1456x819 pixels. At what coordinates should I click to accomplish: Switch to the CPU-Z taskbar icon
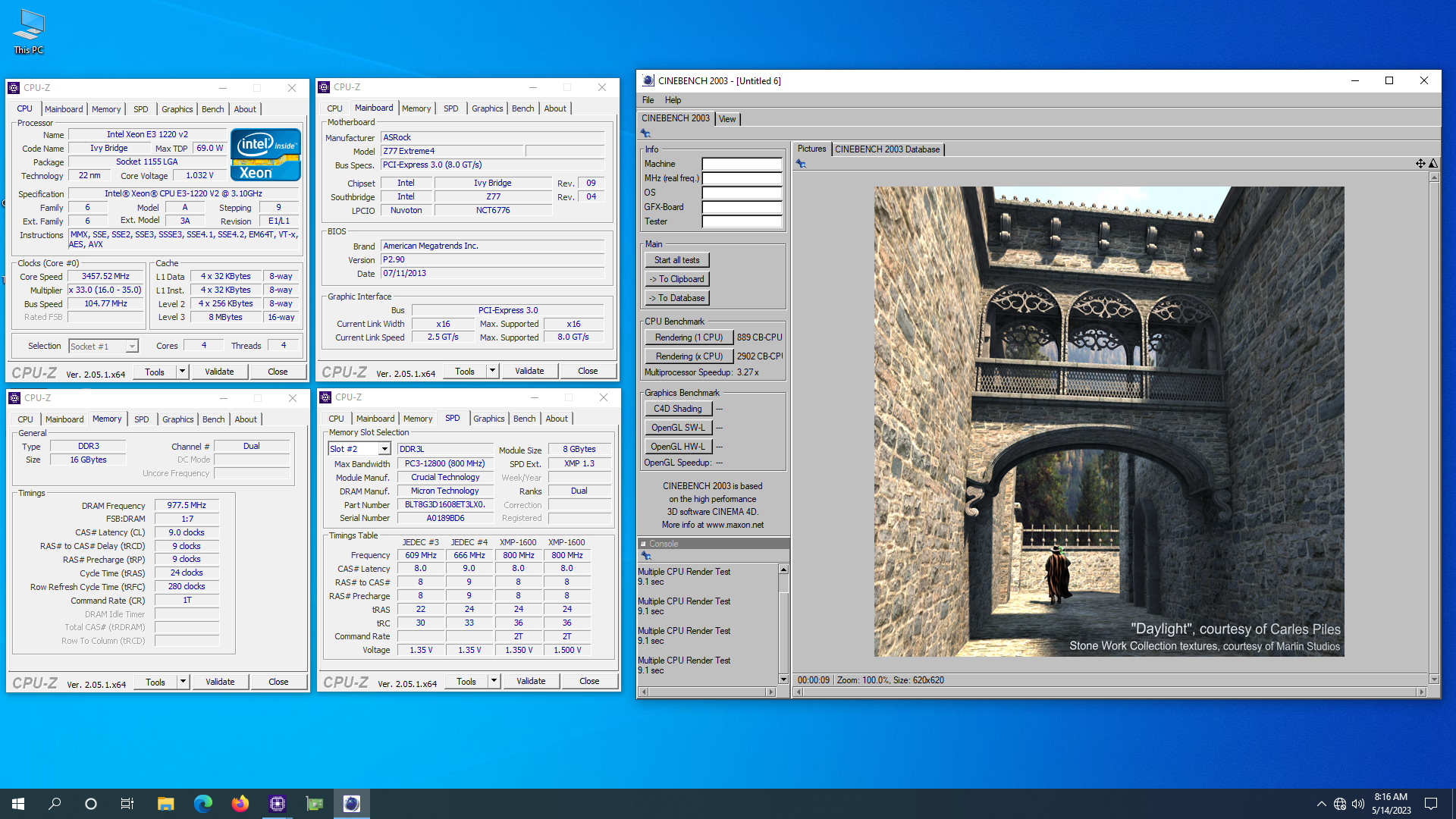point(277,804)
